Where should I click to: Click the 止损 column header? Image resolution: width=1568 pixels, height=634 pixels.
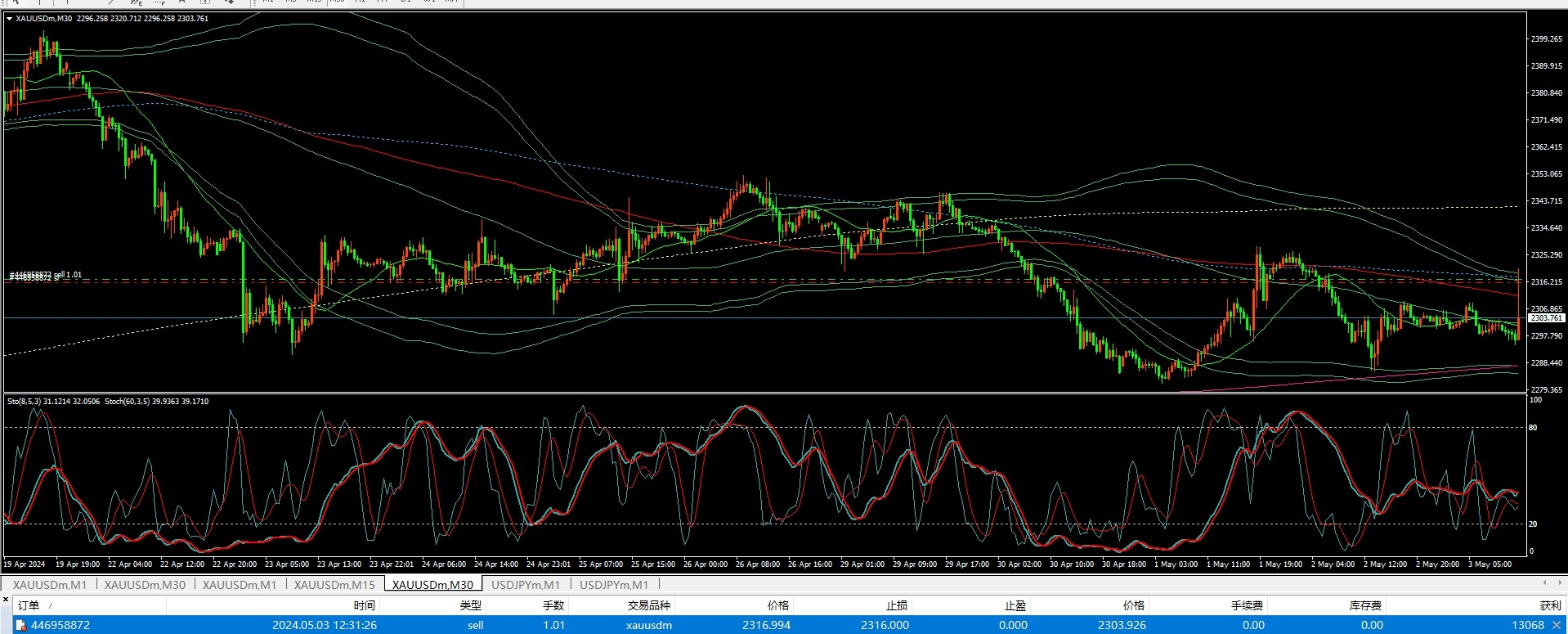click(897, 605)
